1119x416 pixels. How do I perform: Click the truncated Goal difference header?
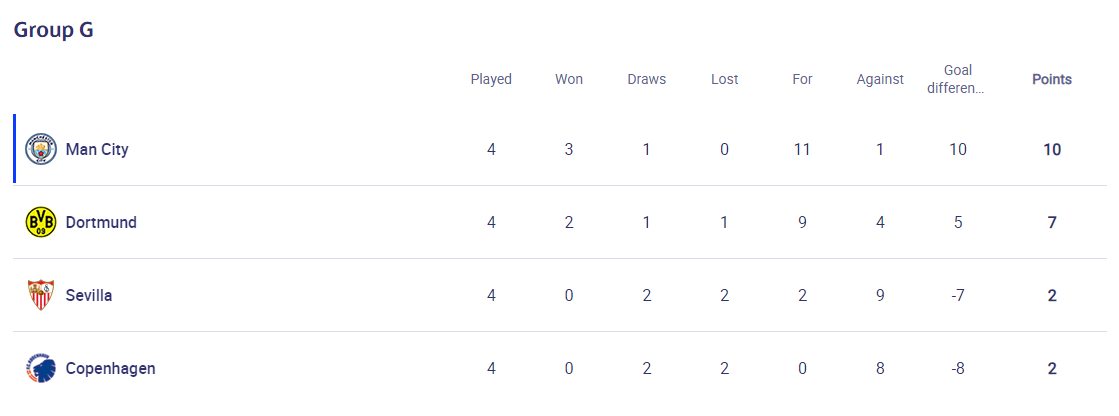click(958, 79)
